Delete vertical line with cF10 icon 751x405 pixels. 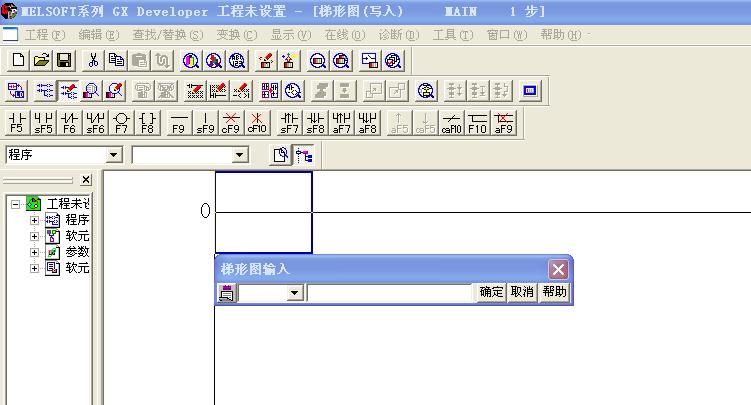257,123
